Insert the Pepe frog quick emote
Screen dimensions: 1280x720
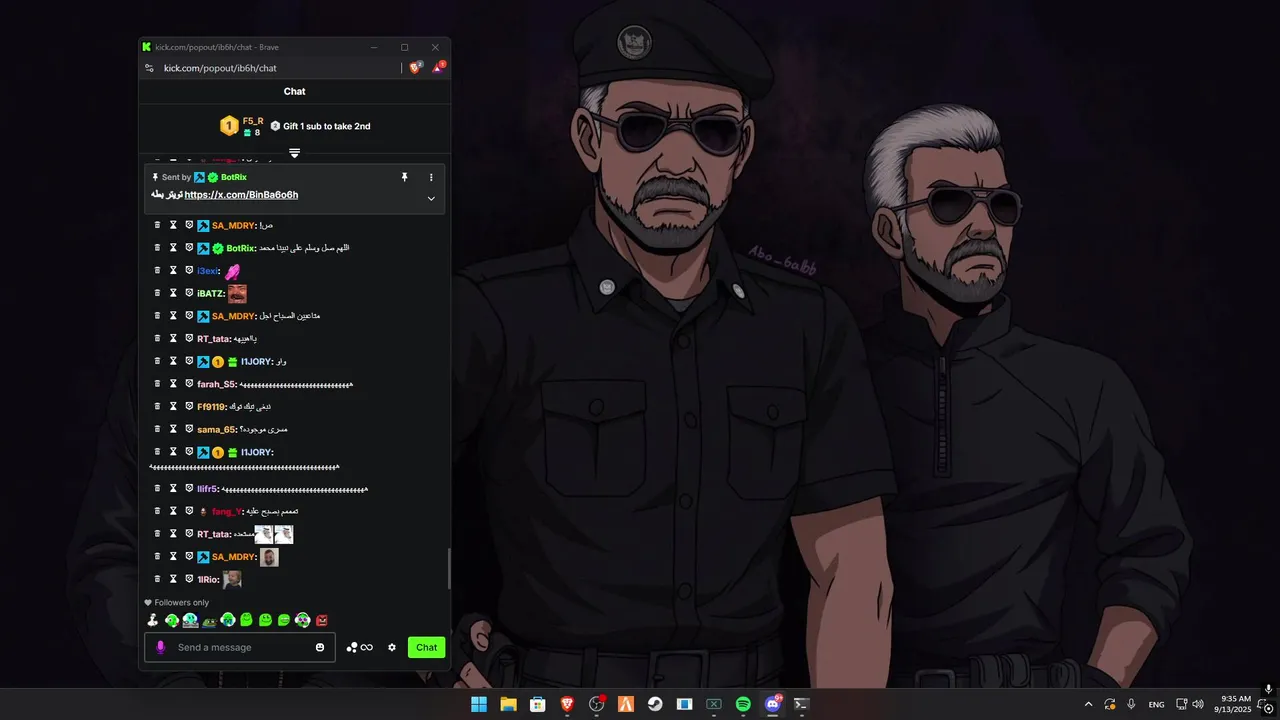coord(209,620)
